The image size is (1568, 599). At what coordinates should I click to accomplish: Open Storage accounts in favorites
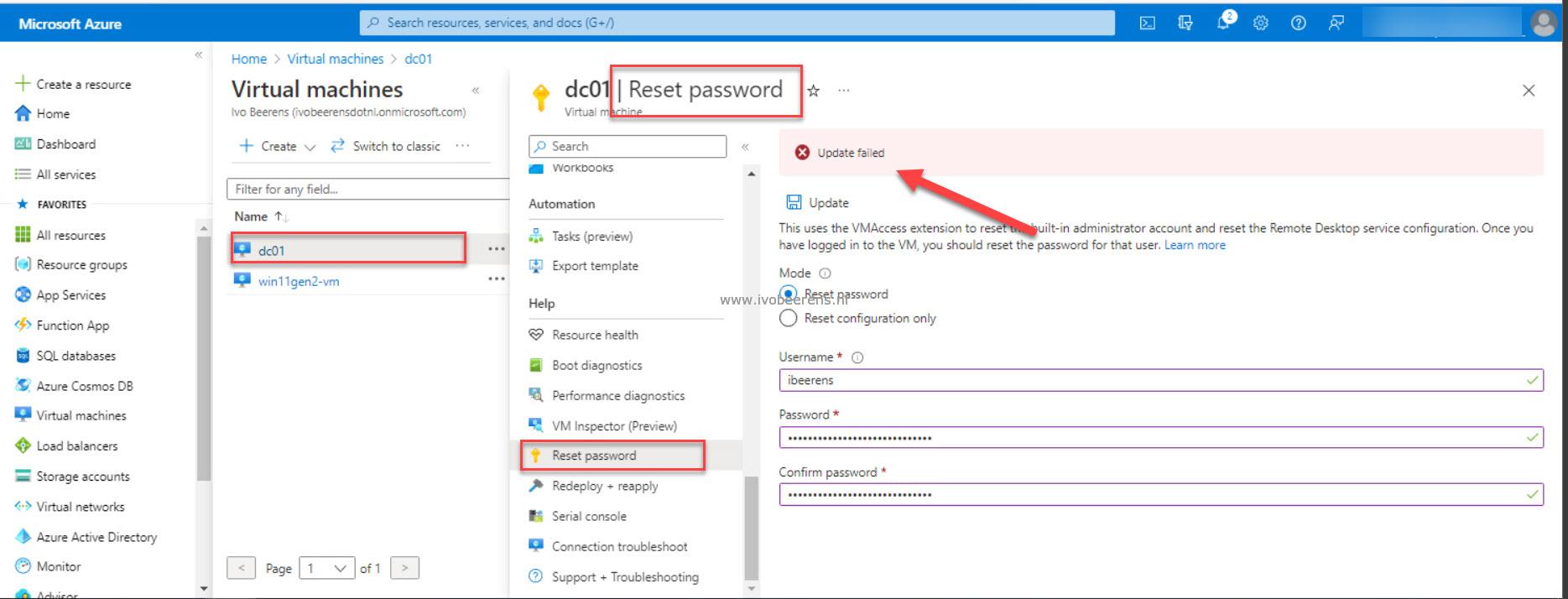pyautogui.click(x=72, y=477)
